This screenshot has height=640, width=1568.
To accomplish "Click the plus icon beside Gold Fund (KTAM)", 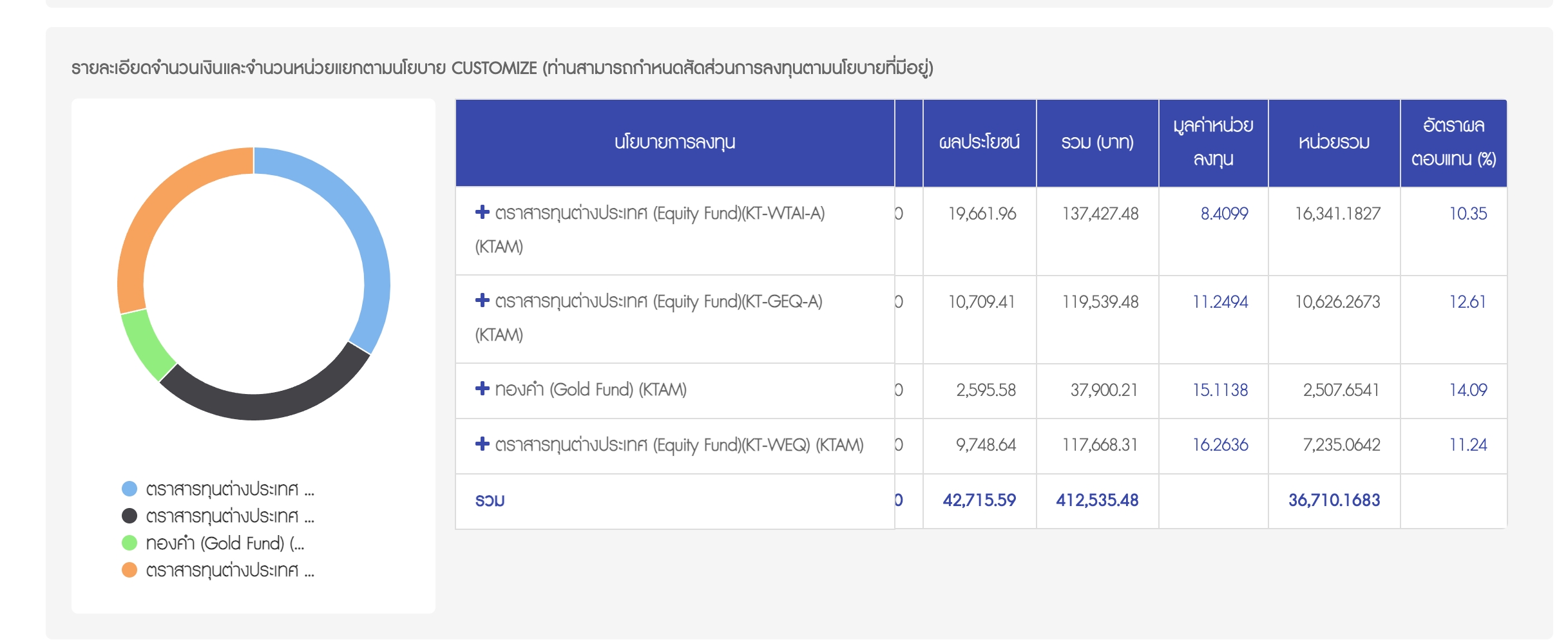I will pyautogui.click(x=482, y=388).
